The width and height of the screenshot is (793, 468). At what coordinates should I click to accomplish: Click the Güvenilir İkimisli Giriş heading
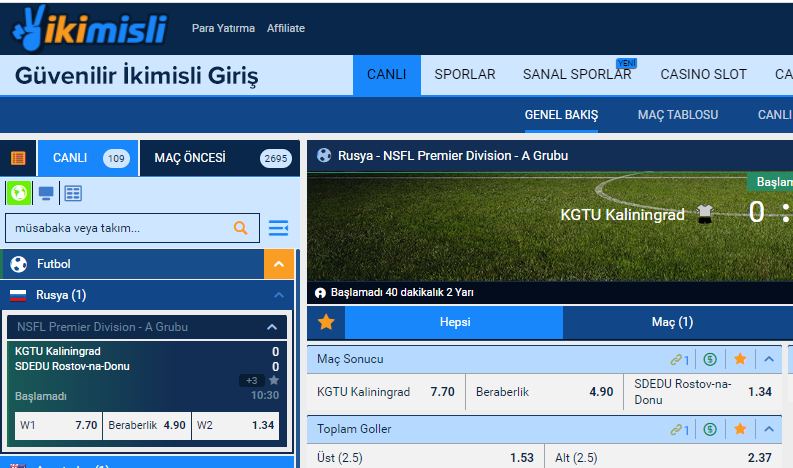137,76
